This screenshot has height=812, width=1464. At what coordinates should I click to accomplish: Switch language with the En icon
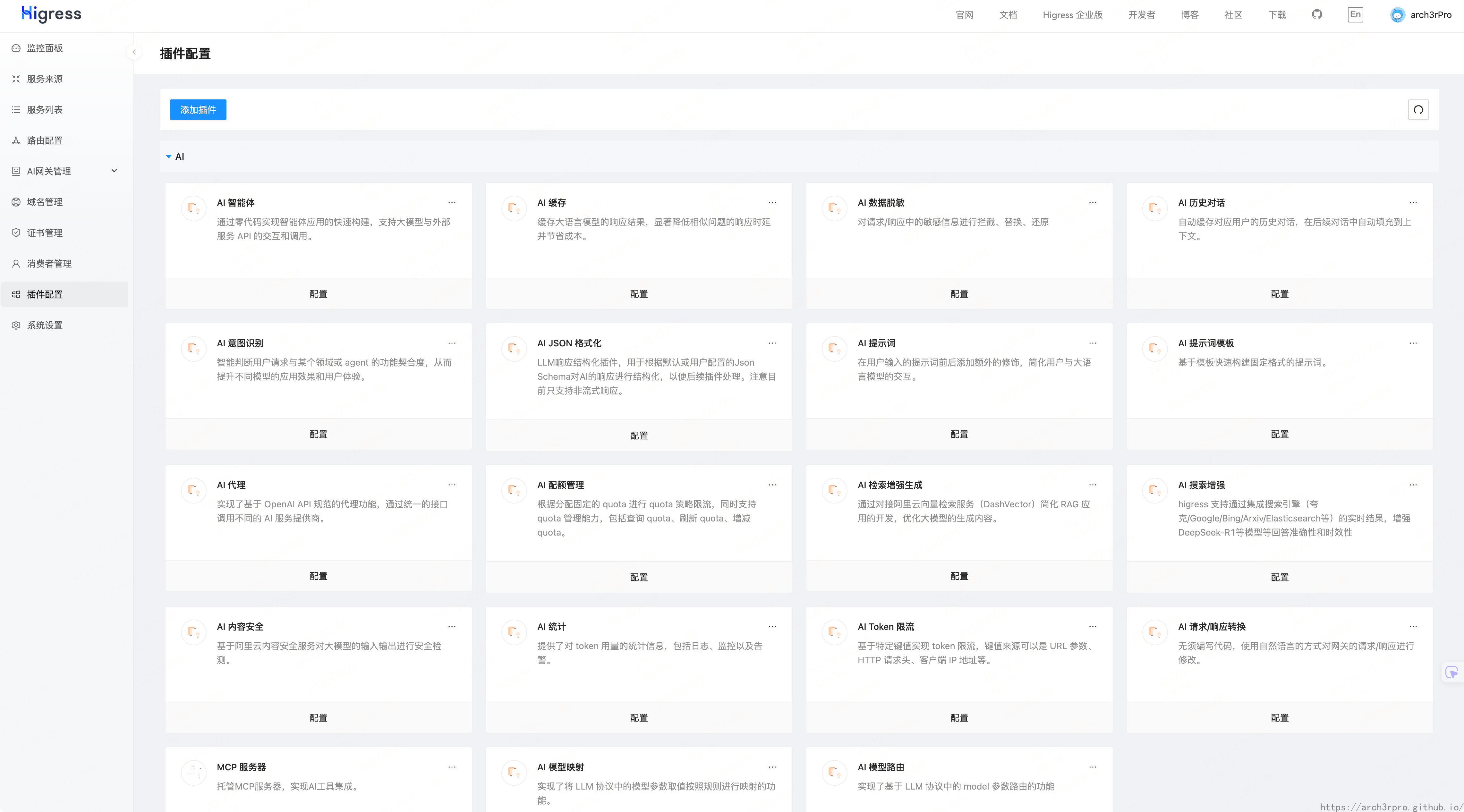click(x=1355, y=15)
